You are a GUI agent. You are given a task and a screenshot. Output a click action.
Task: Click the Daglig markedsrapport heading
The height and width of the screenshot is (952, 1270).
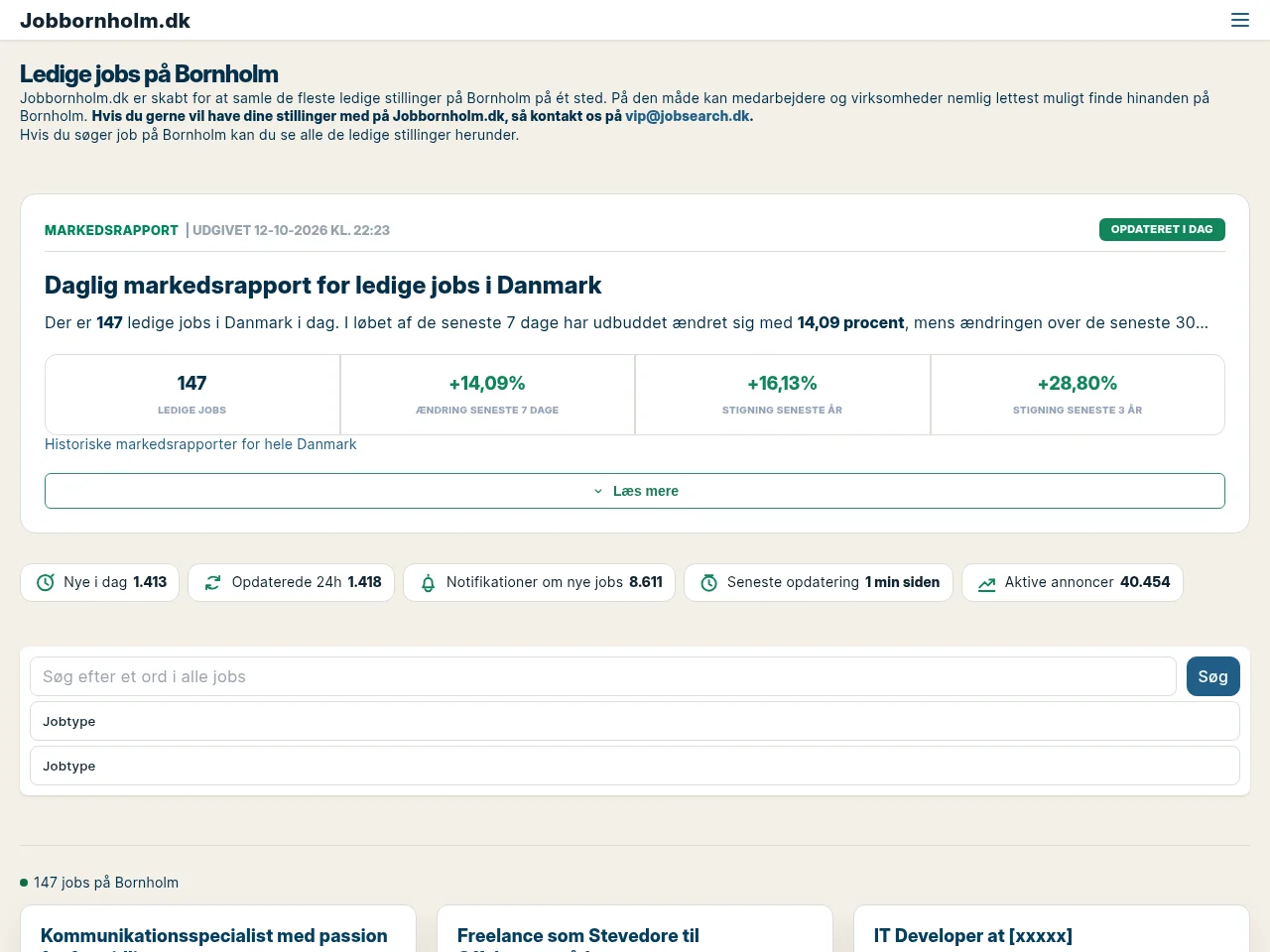pos(323,286)
